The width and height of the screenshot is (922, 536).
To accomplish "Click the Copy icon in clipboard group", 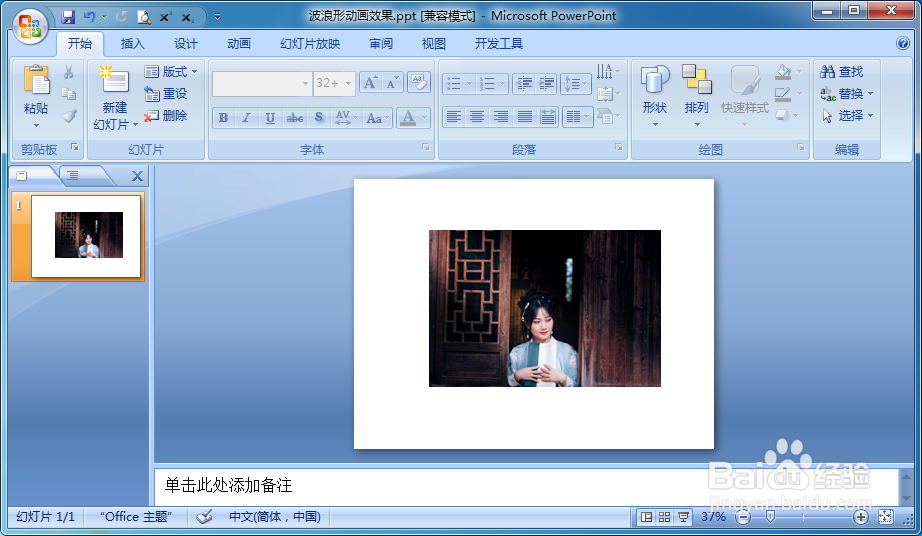I will [69, 93].
